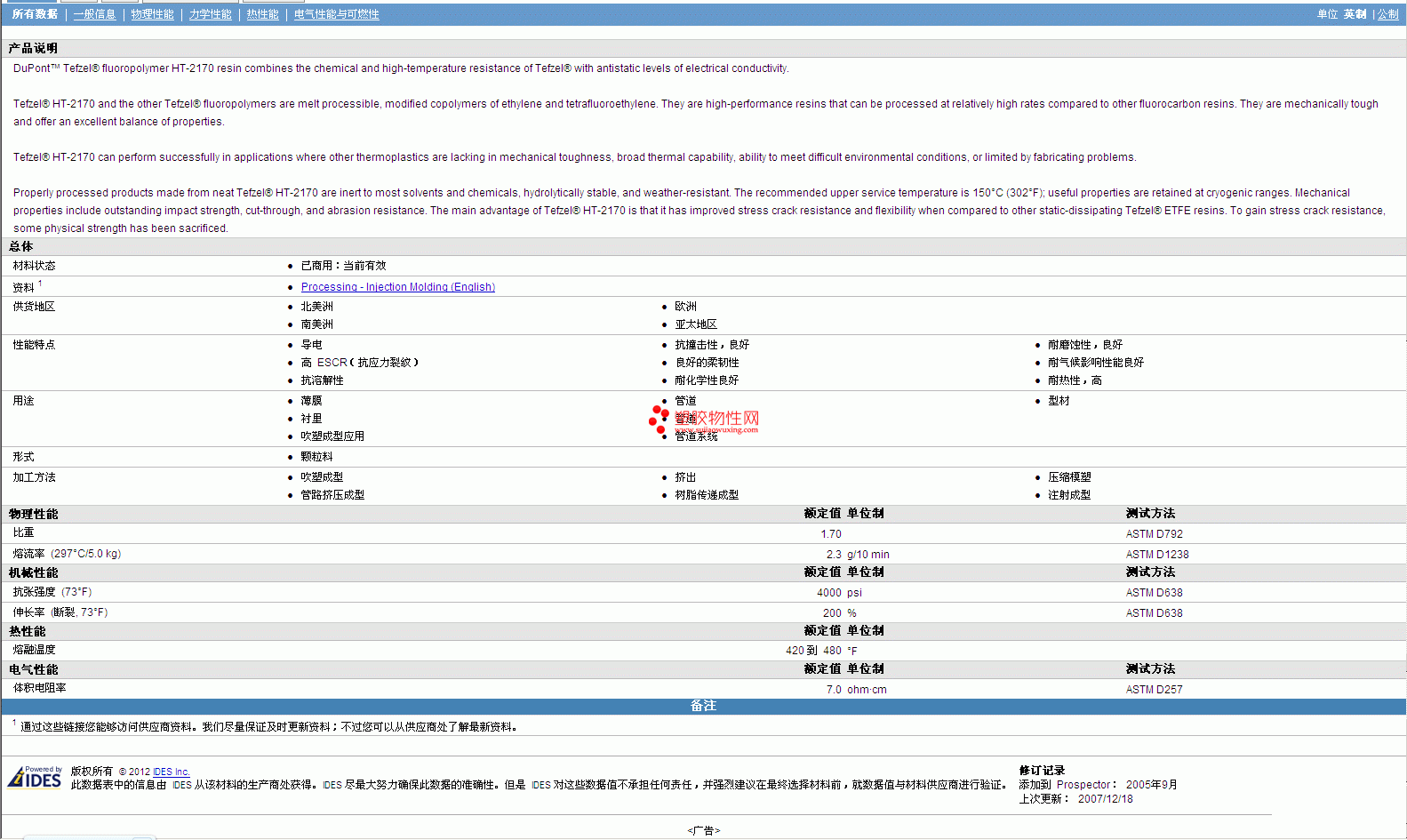
Task: Go to the 力学性能 tab
Action: coord(210,14)
